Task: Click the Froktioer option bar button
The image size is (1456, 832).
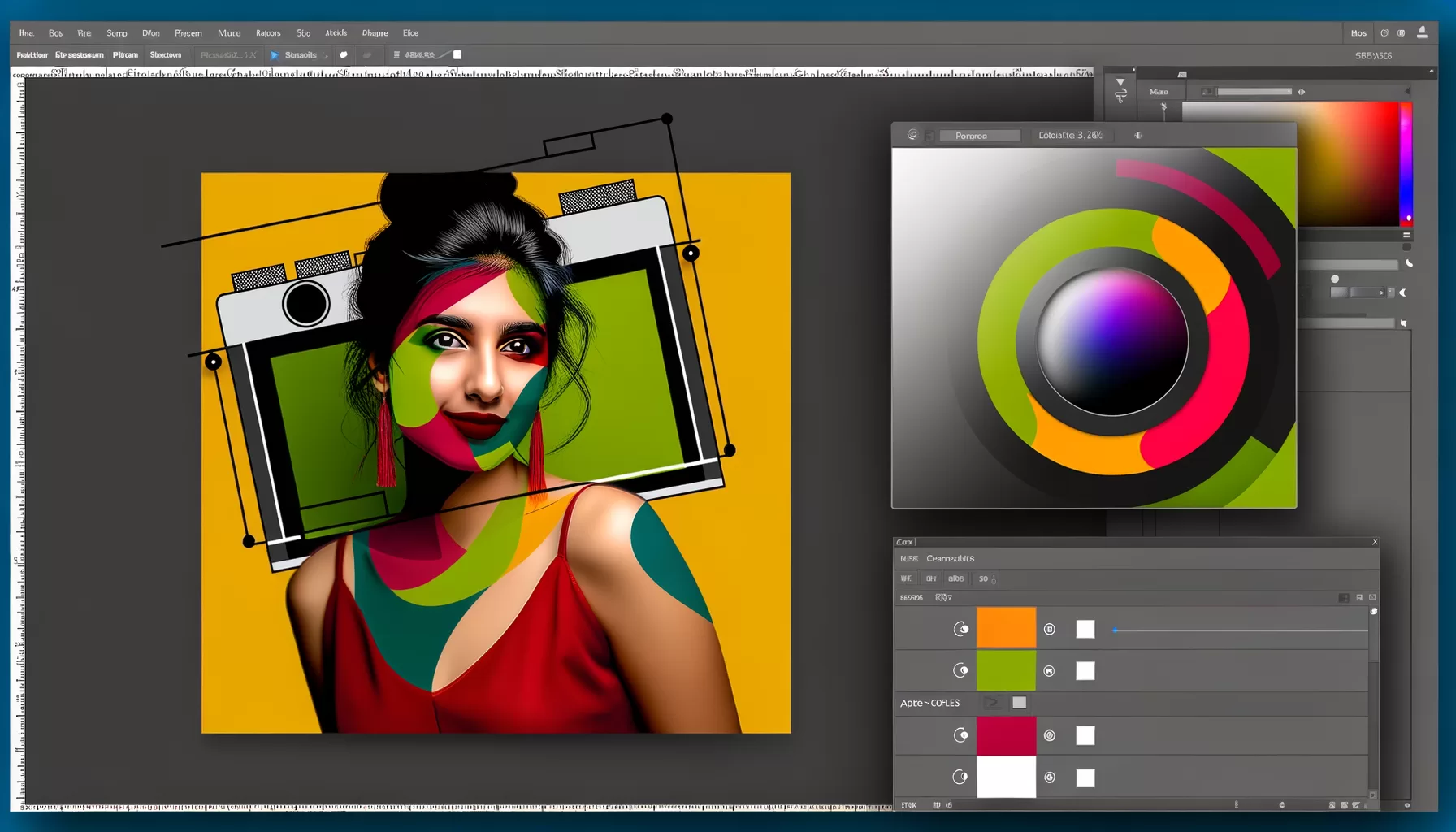Action: tap(32, 55)
